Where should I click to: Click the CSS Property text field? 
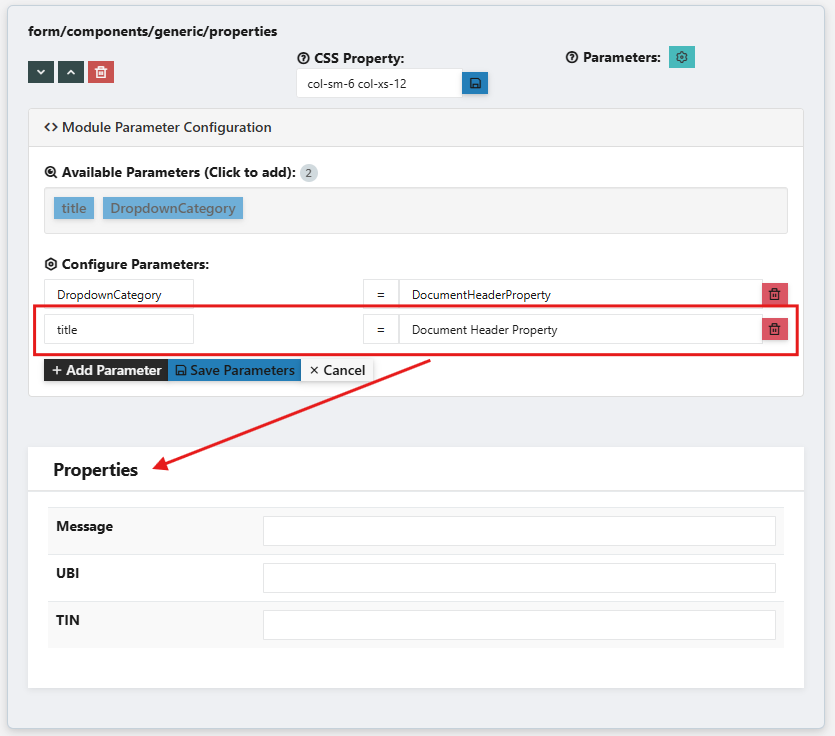(x=379, y=83)
